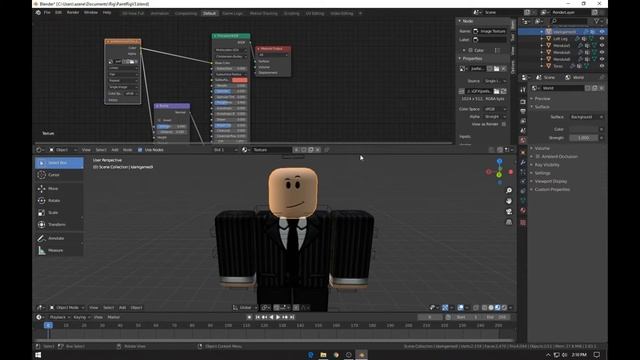This screenshot has height=360, width=640.
Task: Click the Blender logo menu icon
Action: click(38, 13)
